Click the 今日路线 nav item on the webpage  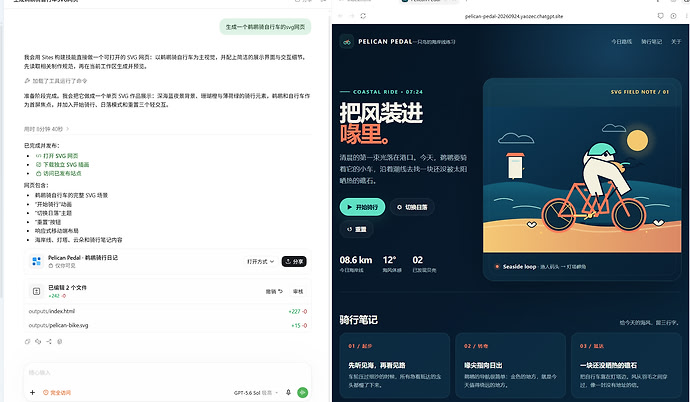[621, 41]
